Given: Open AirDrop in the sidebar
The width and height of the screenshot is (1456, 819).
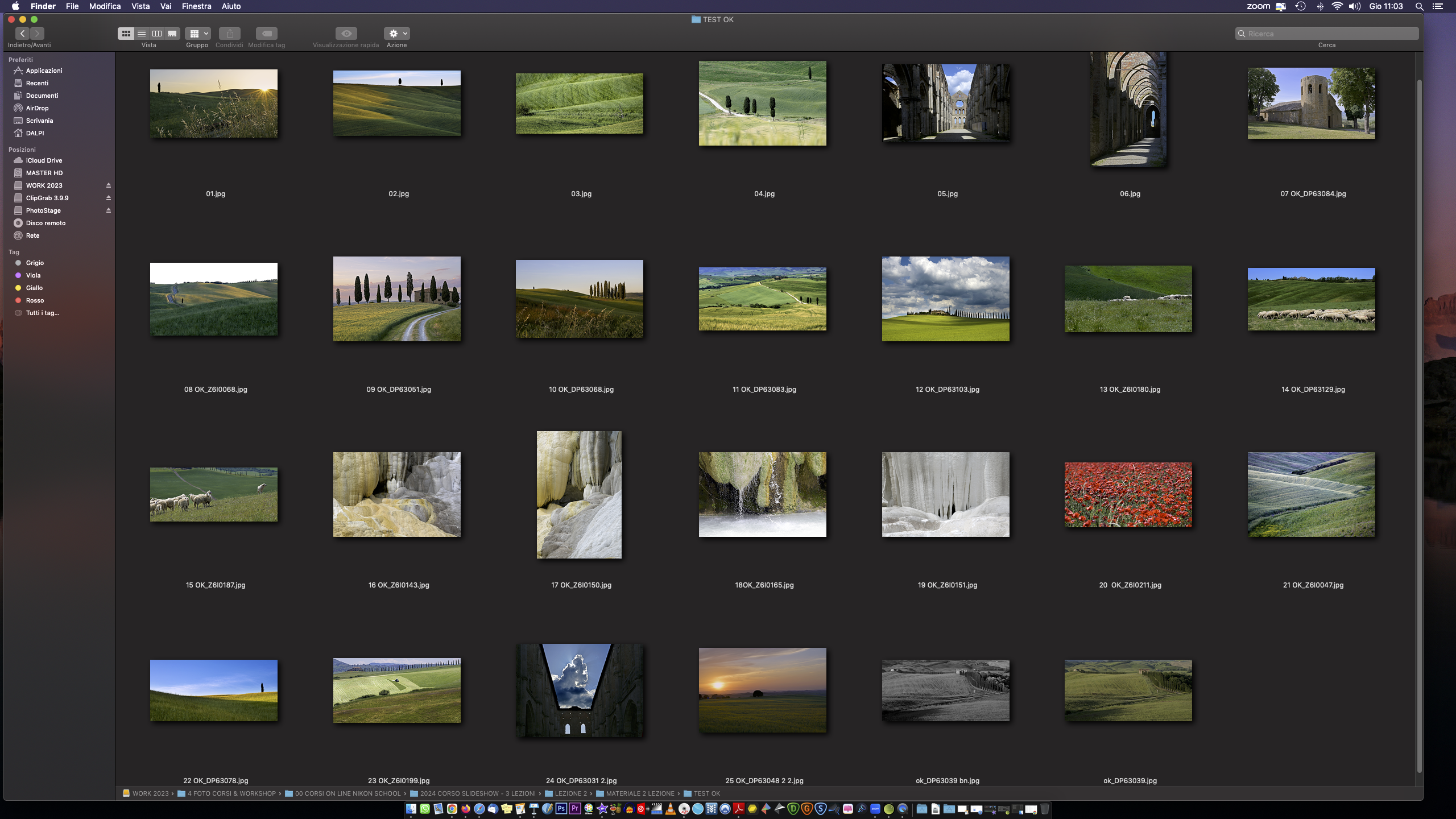Looking at the screenshot, I should [37, 108].
